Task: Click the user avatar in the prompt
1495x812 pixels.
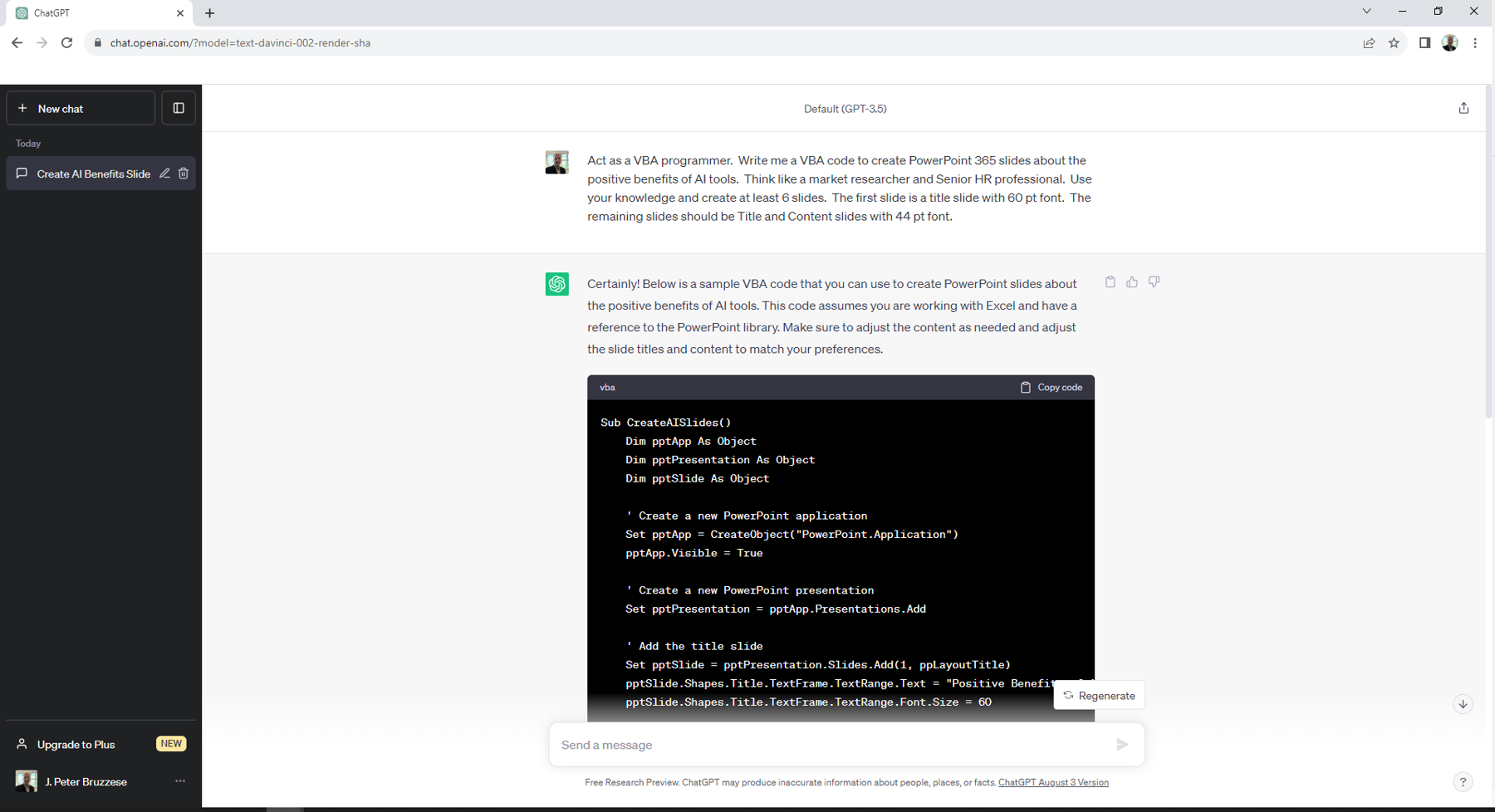Action: point(556,162)
